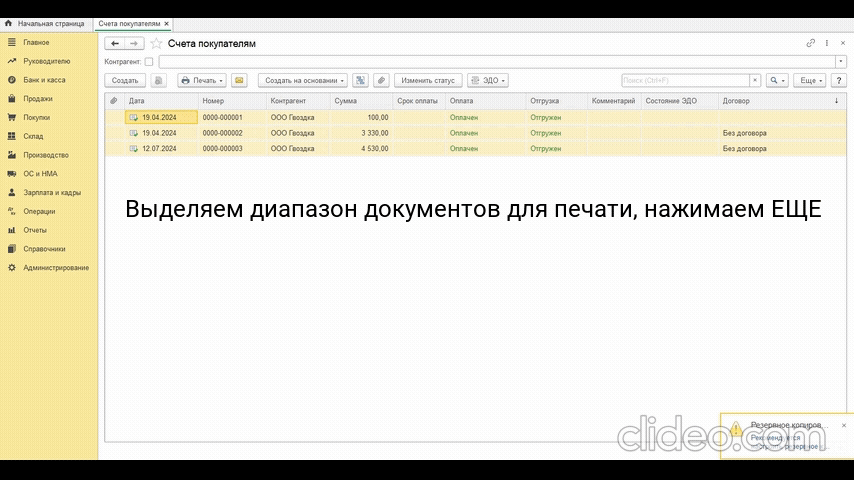The width and height of the screenshot is (854, 480).
Task: Close the Резервное копирование notification
Action: tap(844, 425)
